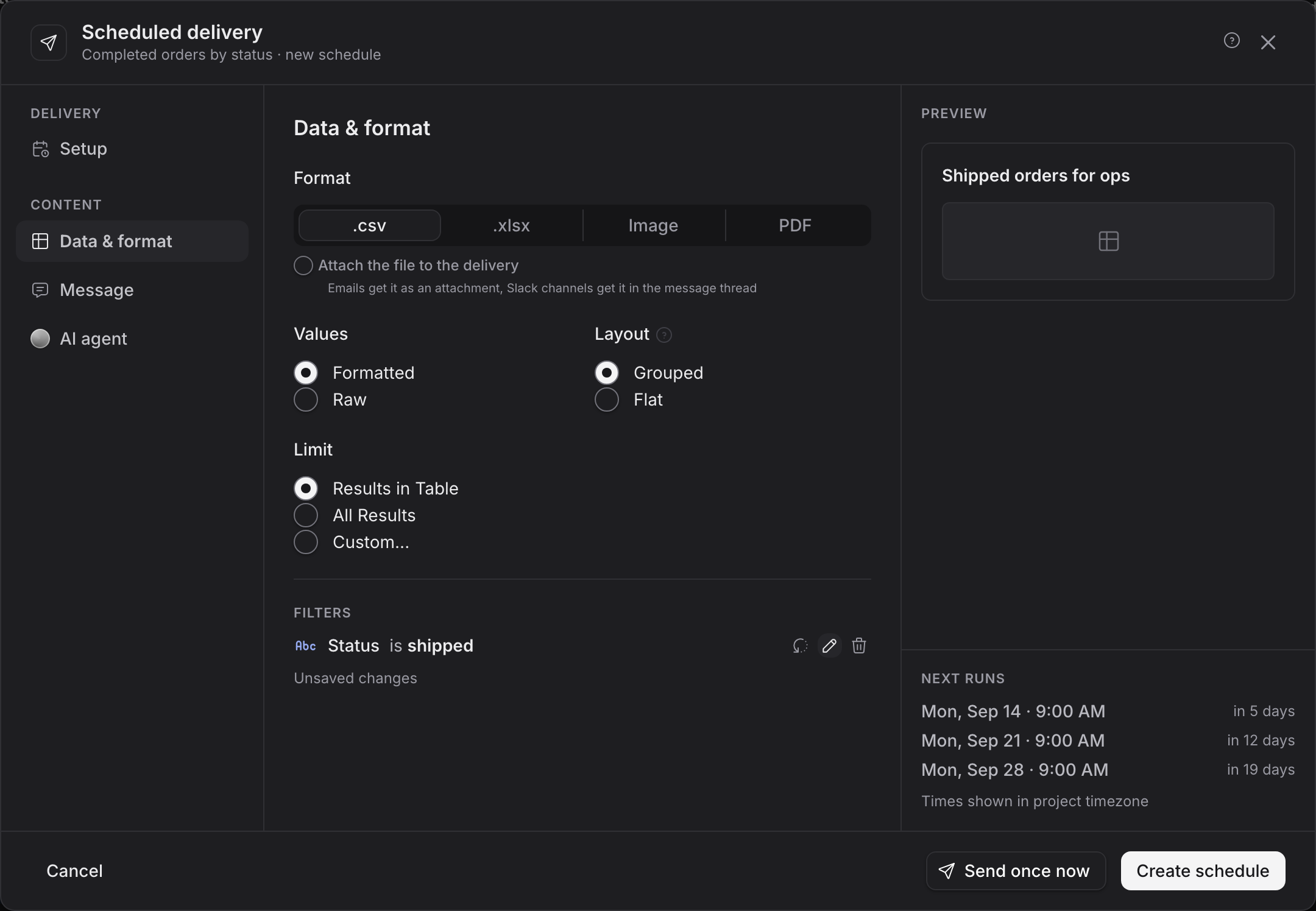Click the Mon, Sep 28 · 9:00 AM run

[x=1014, y=770]
